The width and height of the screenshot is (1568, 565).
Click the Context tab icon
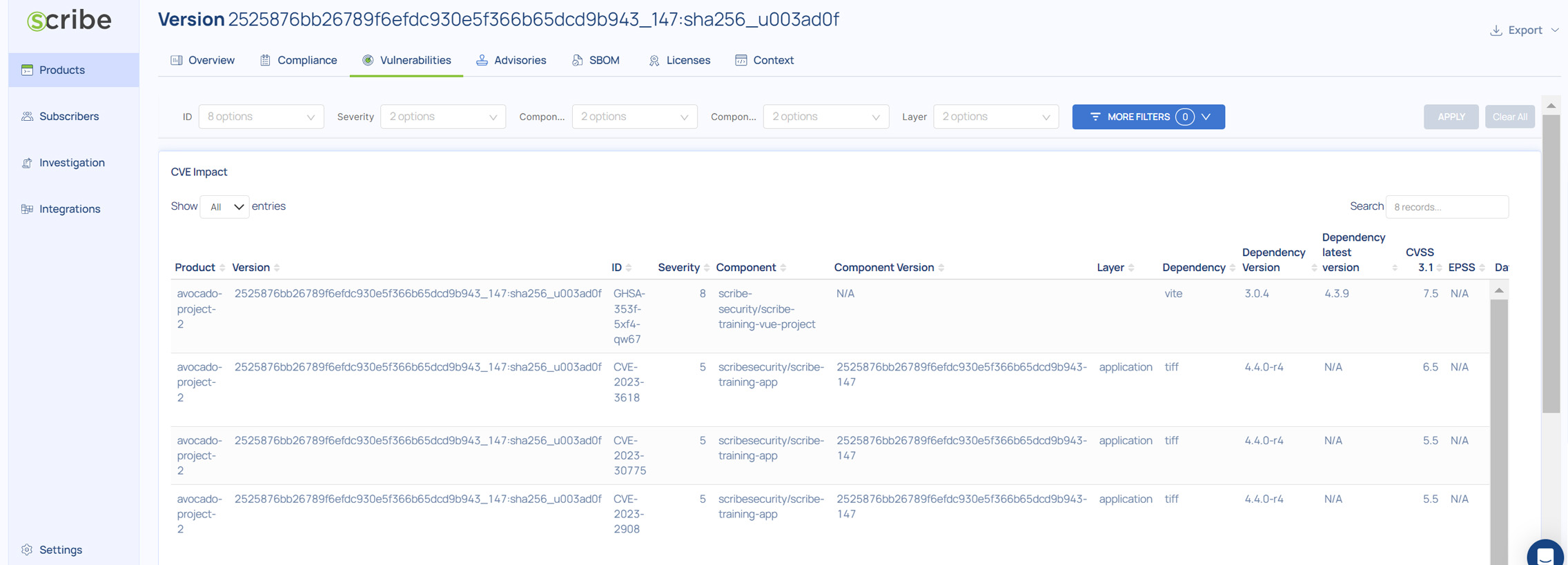741,60
